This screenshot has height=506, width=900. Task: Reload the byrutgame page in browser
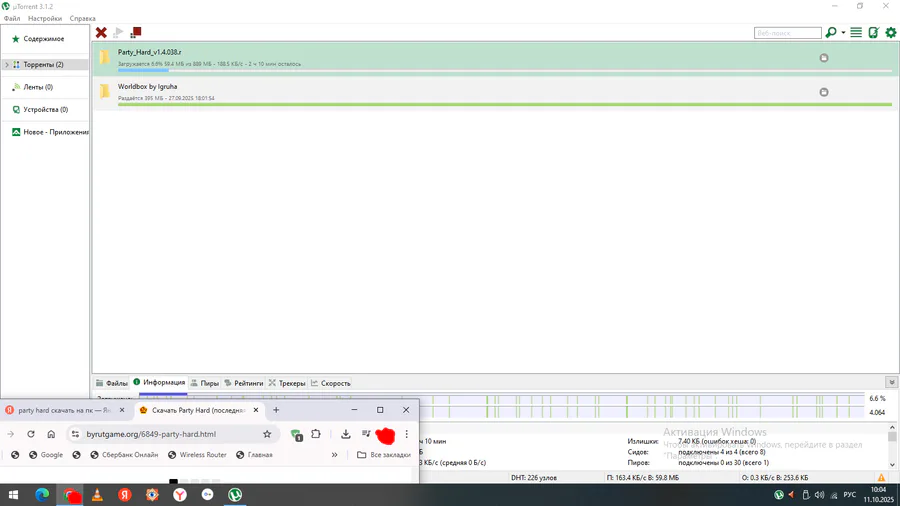[x=31, y=434]
